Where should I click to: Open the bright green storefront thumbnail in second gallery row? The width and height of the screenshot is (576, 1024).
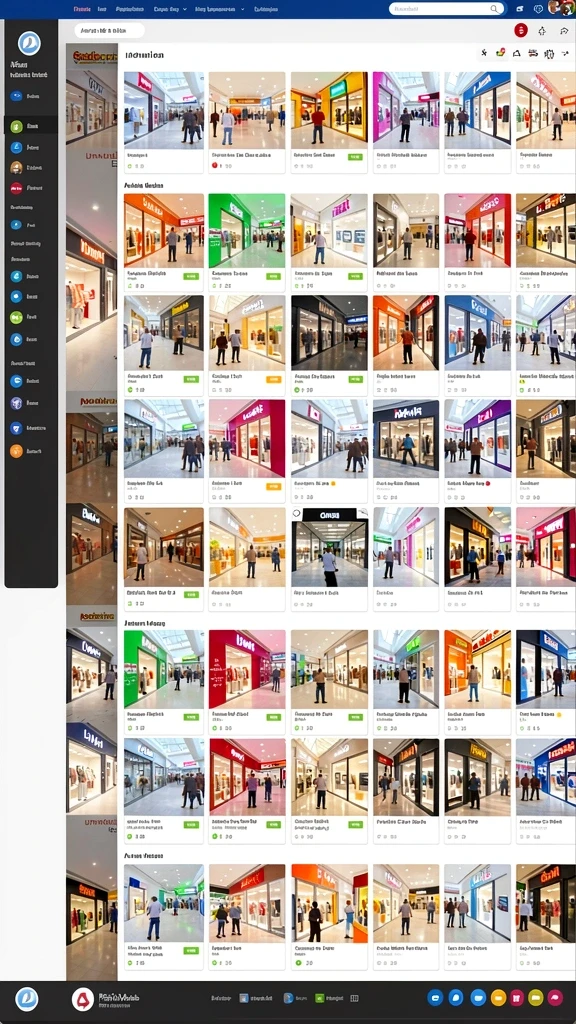tap(247, 230)
